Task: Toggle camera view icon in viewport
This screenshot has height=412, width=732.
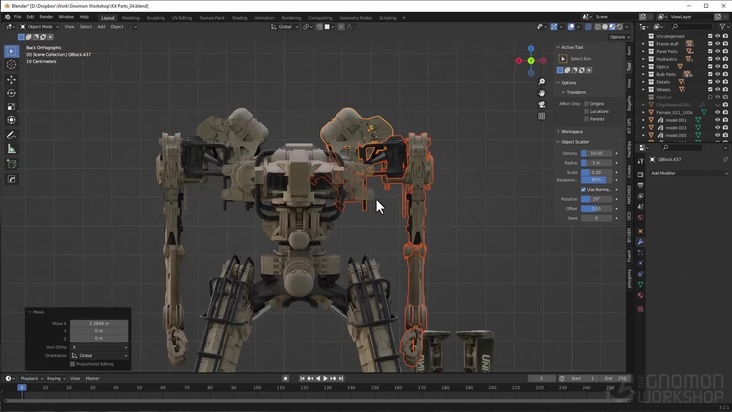Action: [542, 105]
